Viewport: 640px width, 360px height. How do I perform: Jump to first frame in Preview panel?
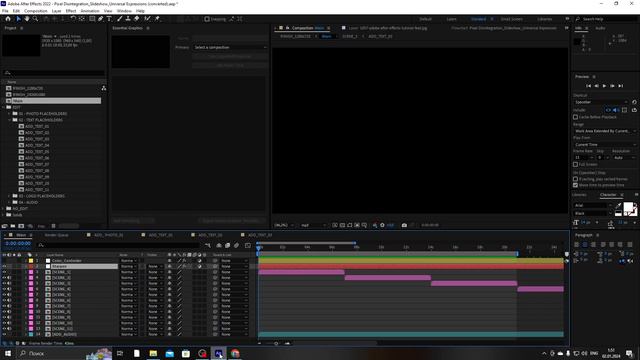point(588,86)
